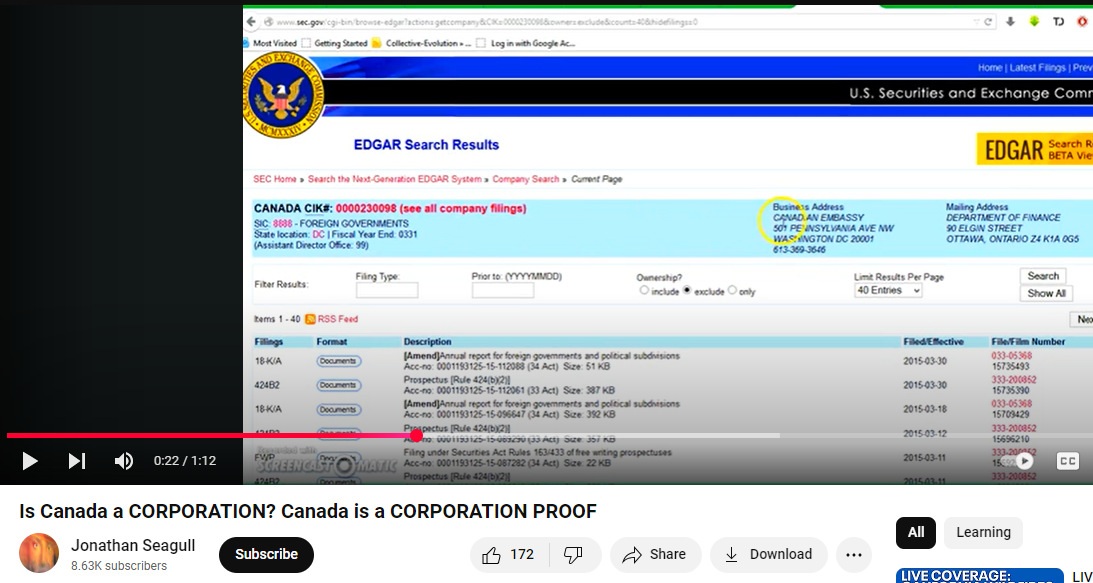Subscribe to Jonathan Seagull

click(x=266, y=554)
